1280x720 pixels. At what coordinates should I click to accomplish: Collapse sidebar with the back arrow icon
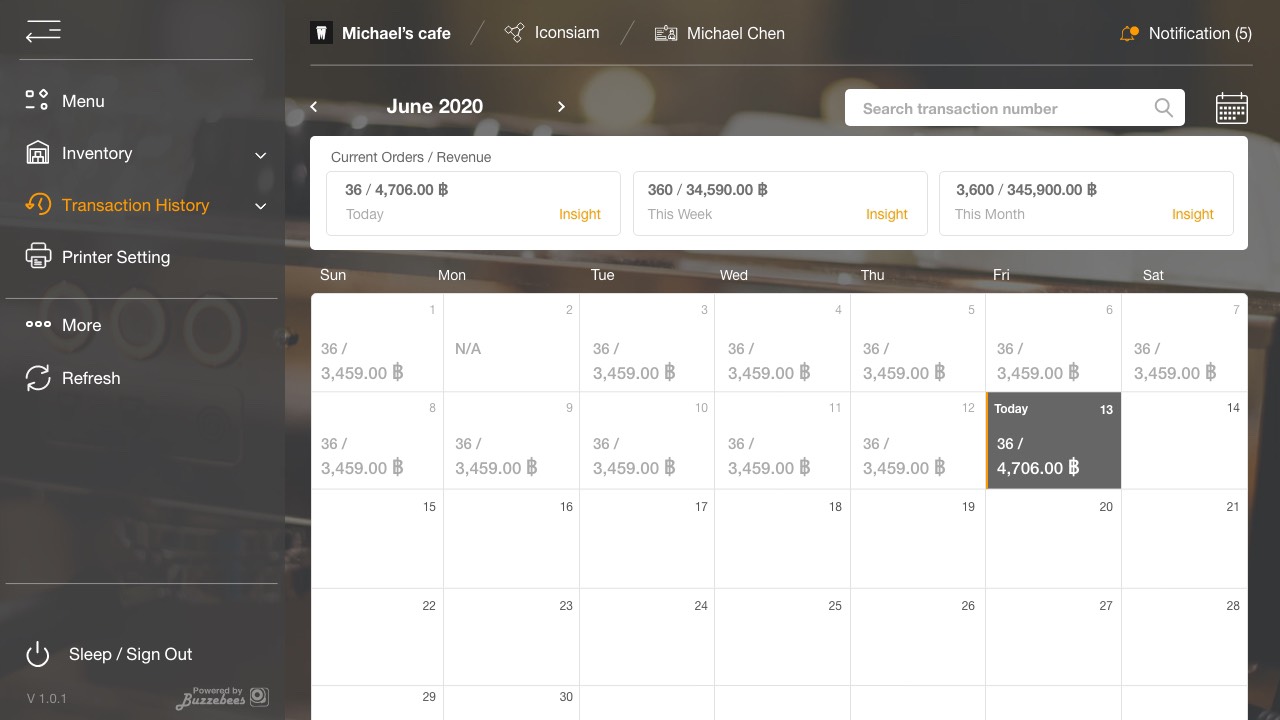click(x=43, y=32)
